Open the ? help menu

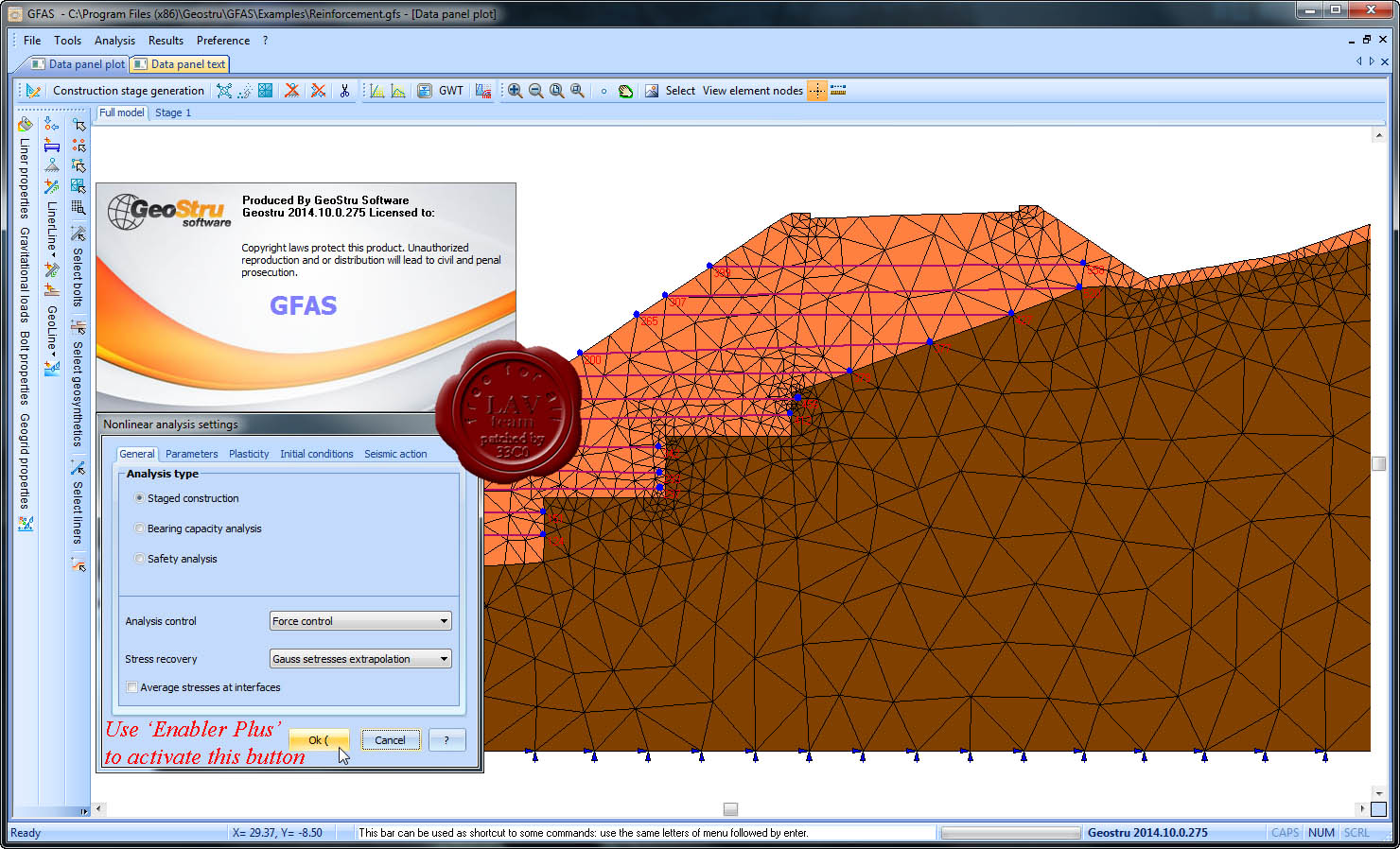click(x=265, y=41)
